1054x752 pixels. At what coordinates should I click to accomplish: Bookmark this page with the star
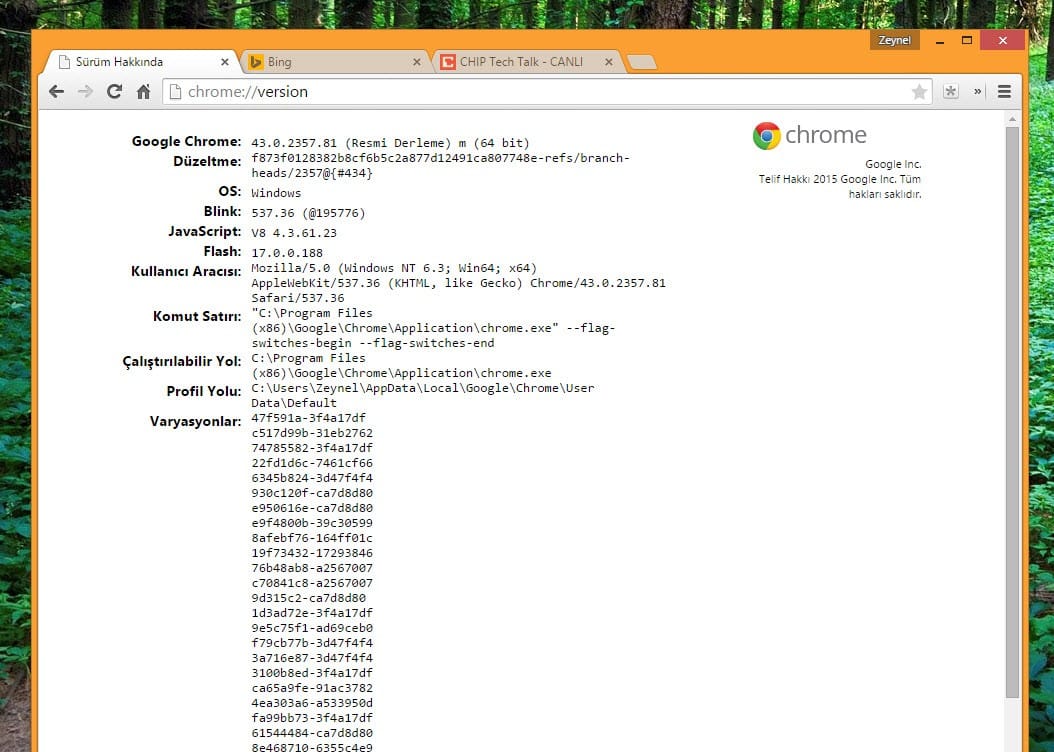(919, 92)
